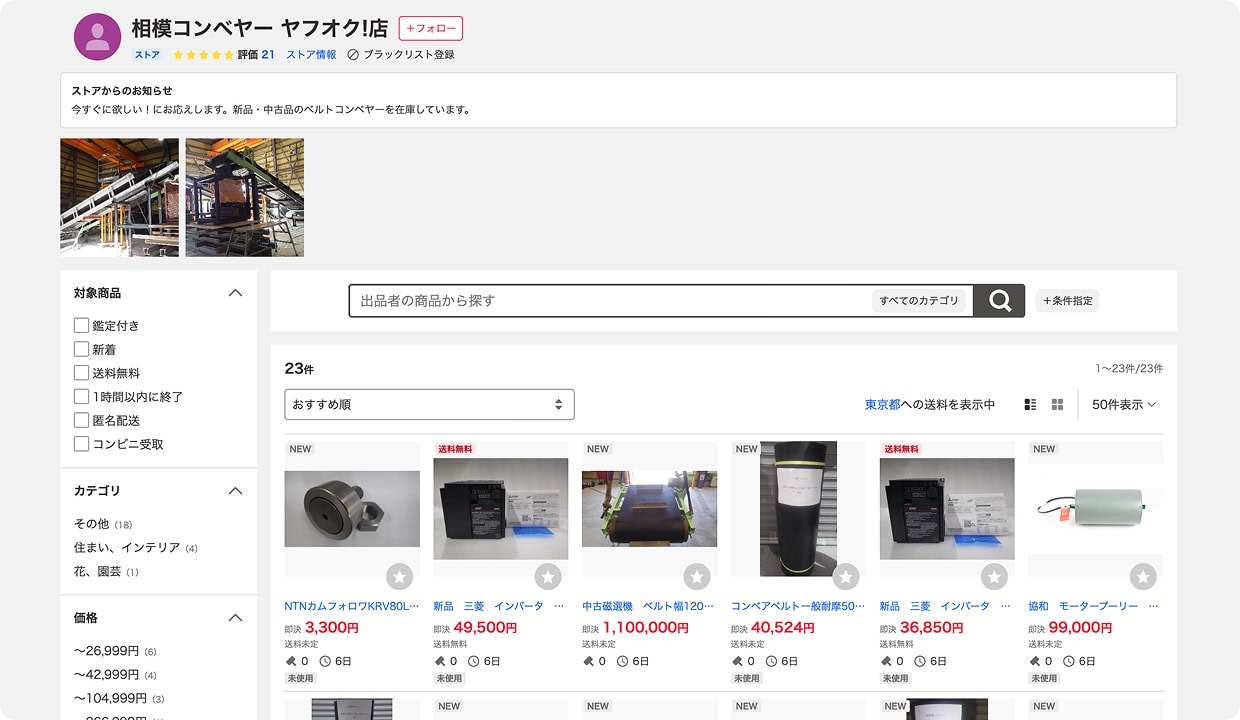Tick the 1時間以内に終了 checkbox
This screenshot has width=1240, height=720.
tap(82, 396)
